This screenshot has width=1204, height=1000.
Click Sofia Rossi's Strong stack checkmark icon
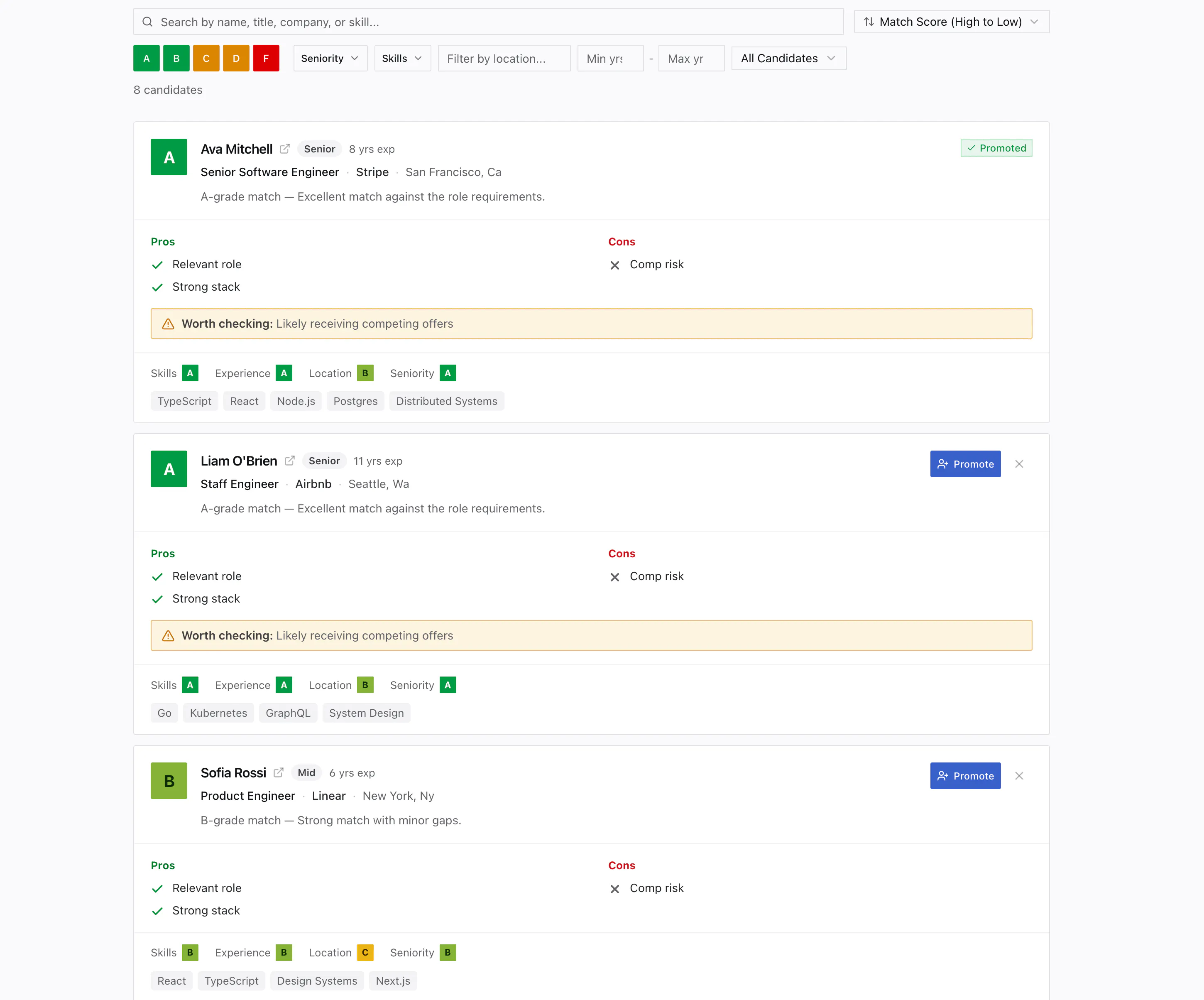click(x=157, y=911)
